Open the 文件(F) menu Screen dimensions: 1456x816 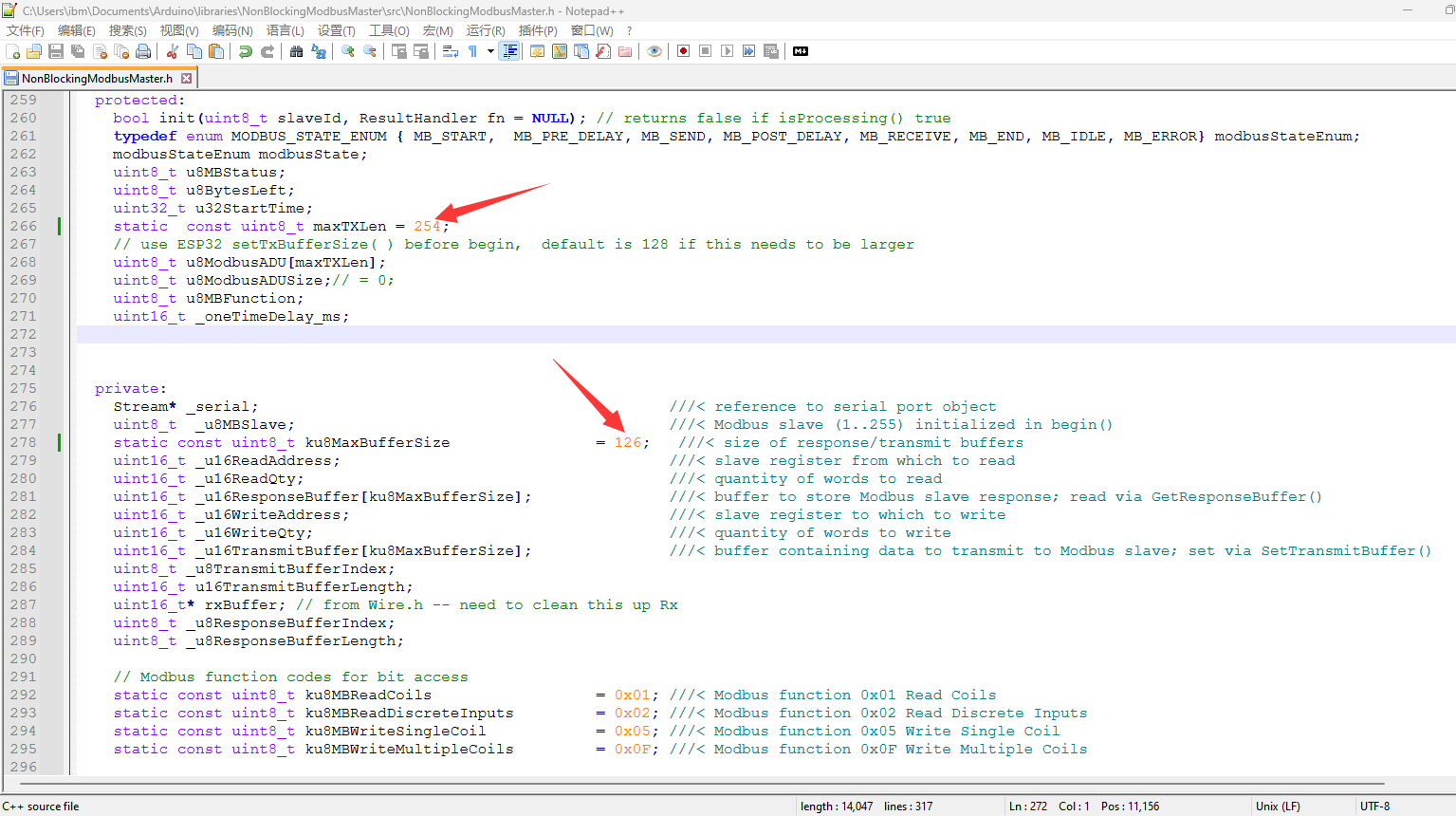pyautogui.click(x=26, y=30)
